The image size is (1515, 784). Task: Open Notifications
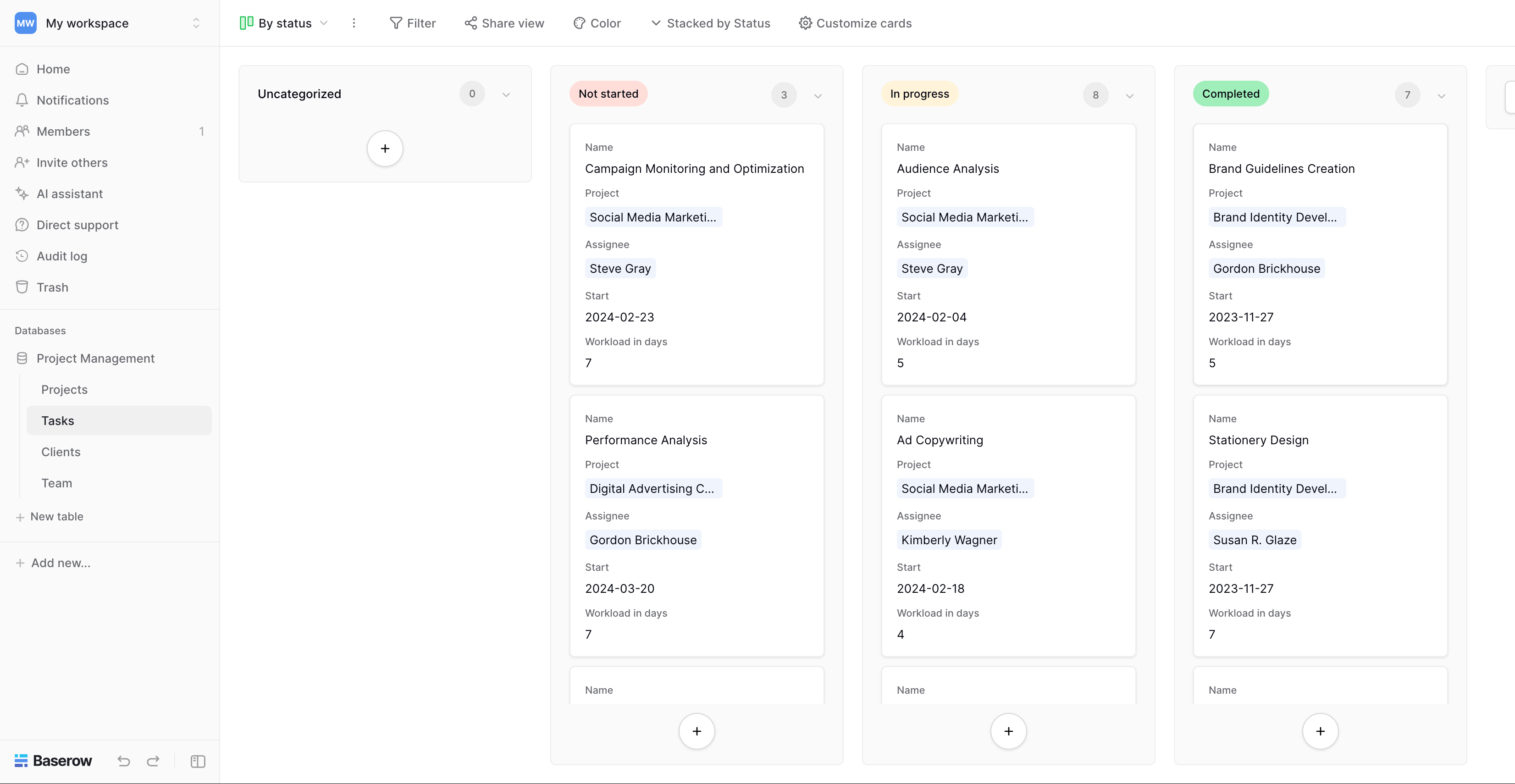point(72,100)
